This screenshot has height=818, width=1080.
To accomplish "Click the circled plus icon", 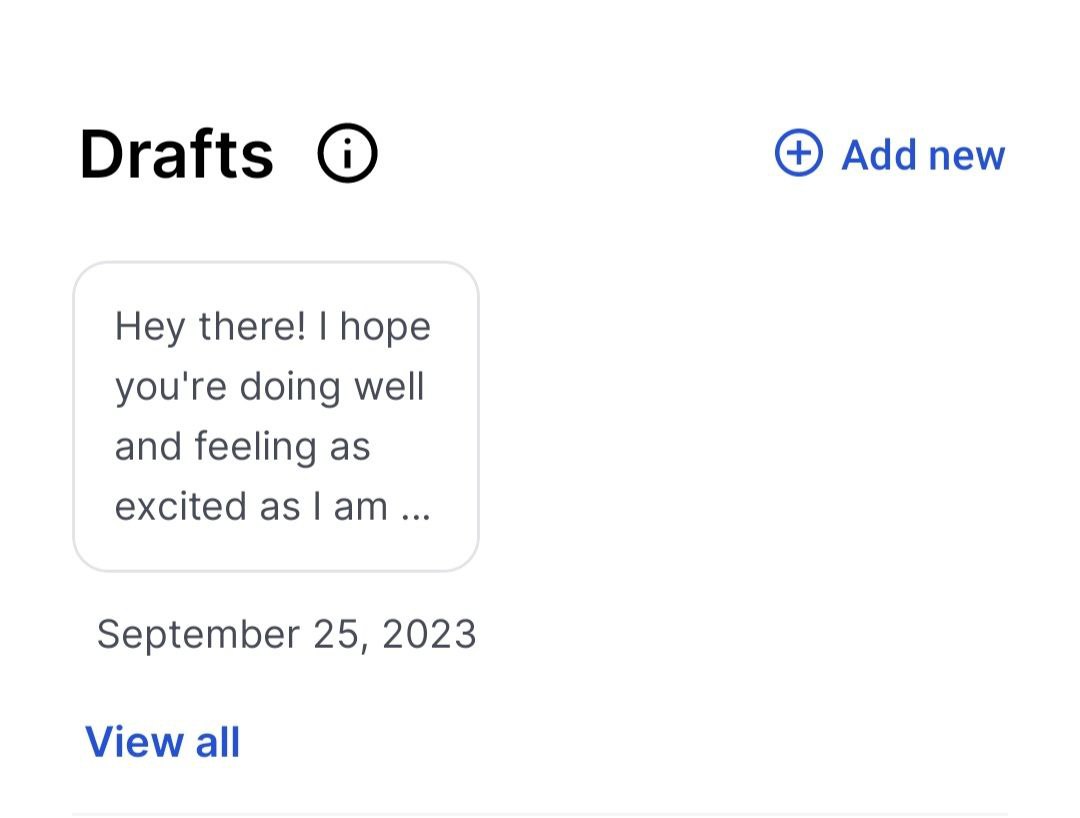I will [x=798, y=154].
